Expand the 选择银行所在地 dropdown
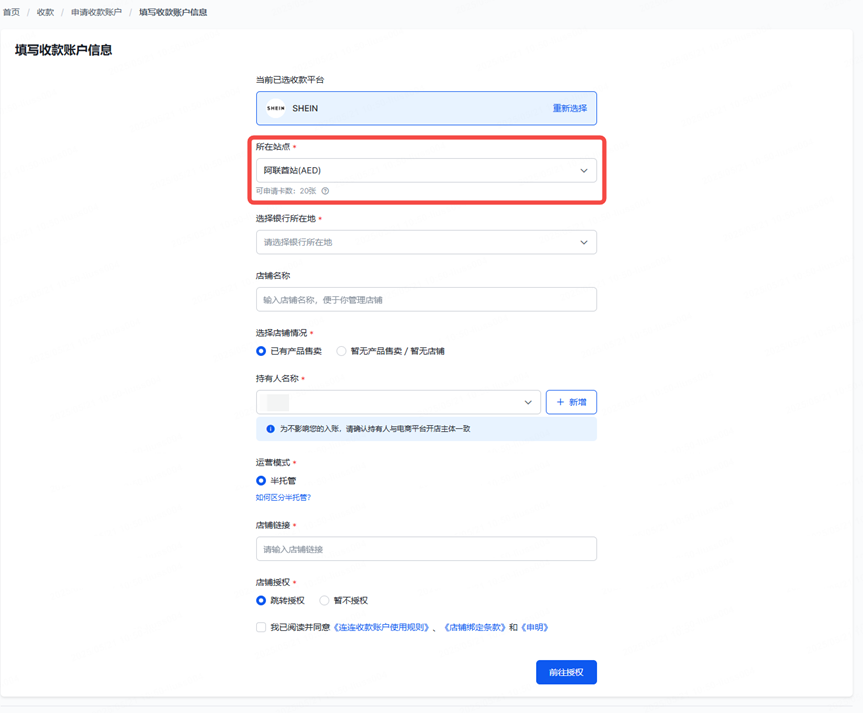This screenshot has width=863, height=713. click(x=426, y=242)
